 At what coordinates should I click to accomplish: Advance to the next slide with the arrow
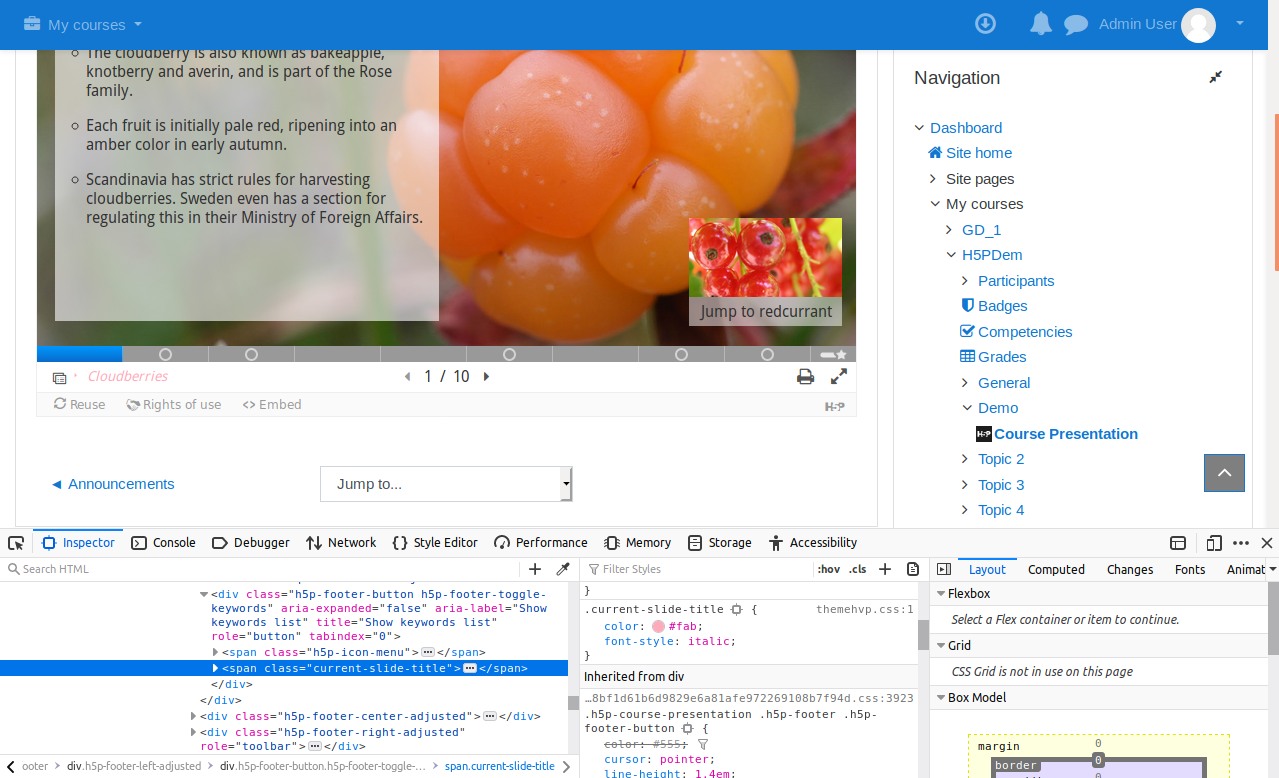pos(486,376)
